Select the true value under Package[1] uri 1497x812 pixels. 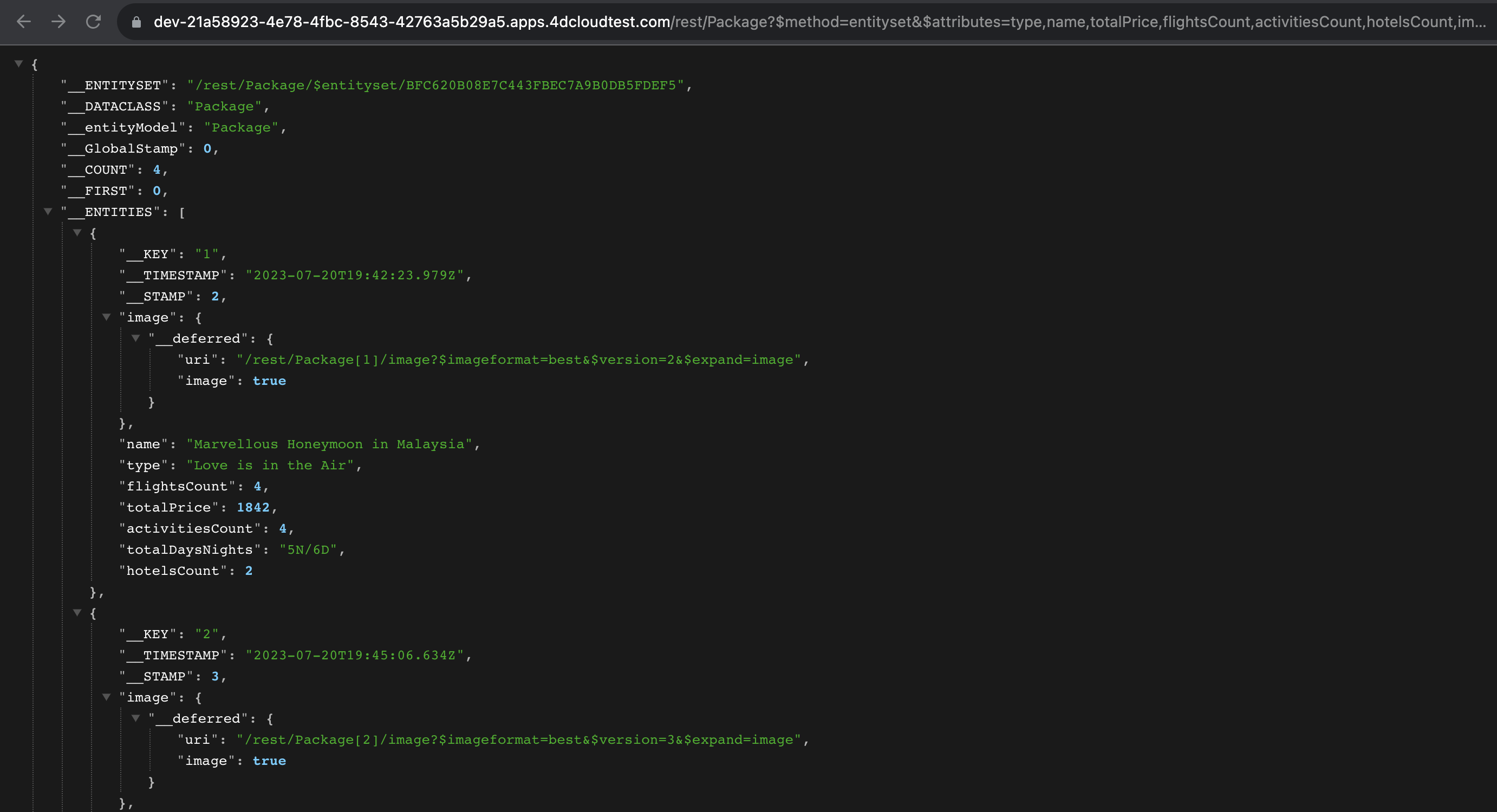(269, 381)
